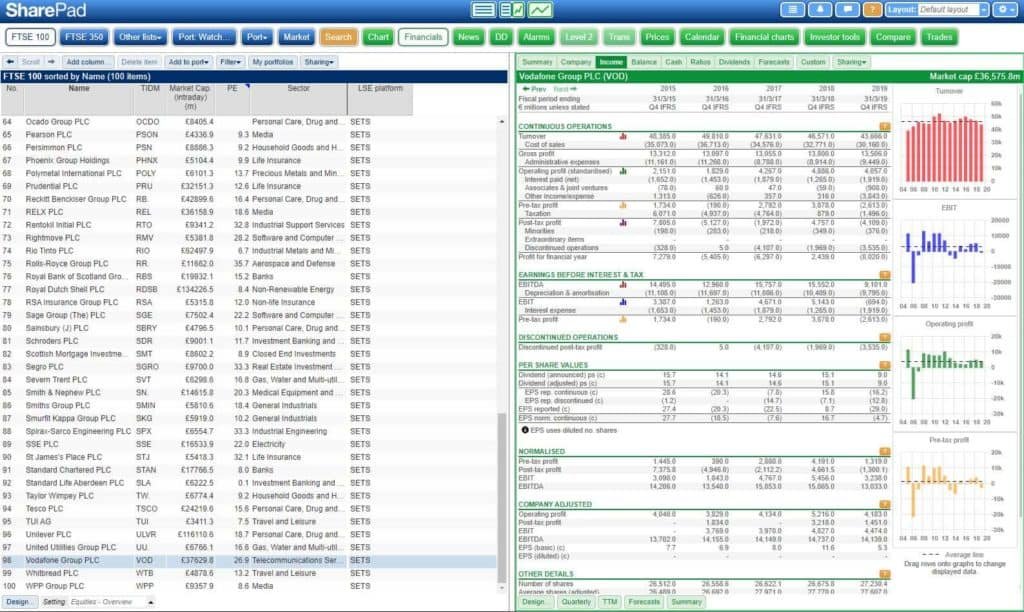1024x612 pixels.
Task: Toggle the Quarterly view at the bottom
Action: [576, 602]
